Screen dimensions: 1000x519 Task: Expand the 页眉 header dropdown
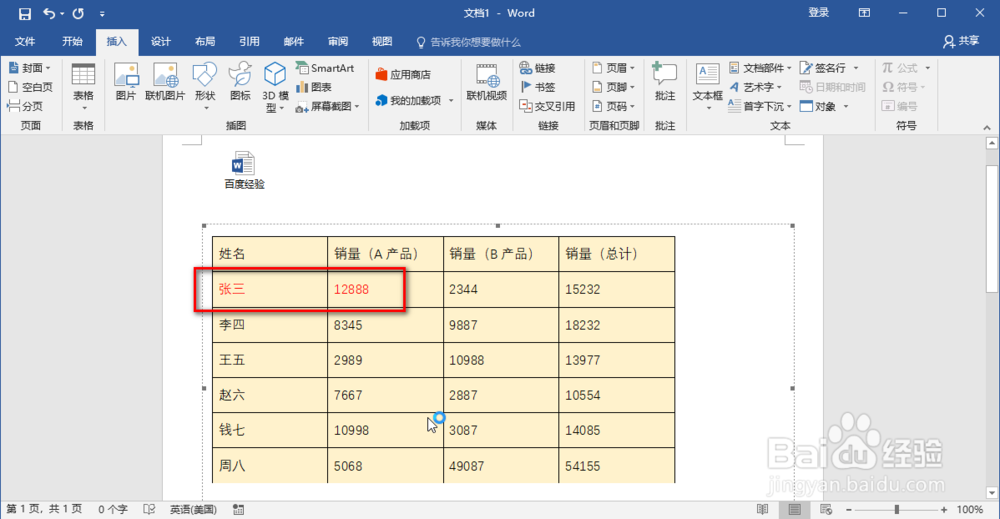coord(633,68)
